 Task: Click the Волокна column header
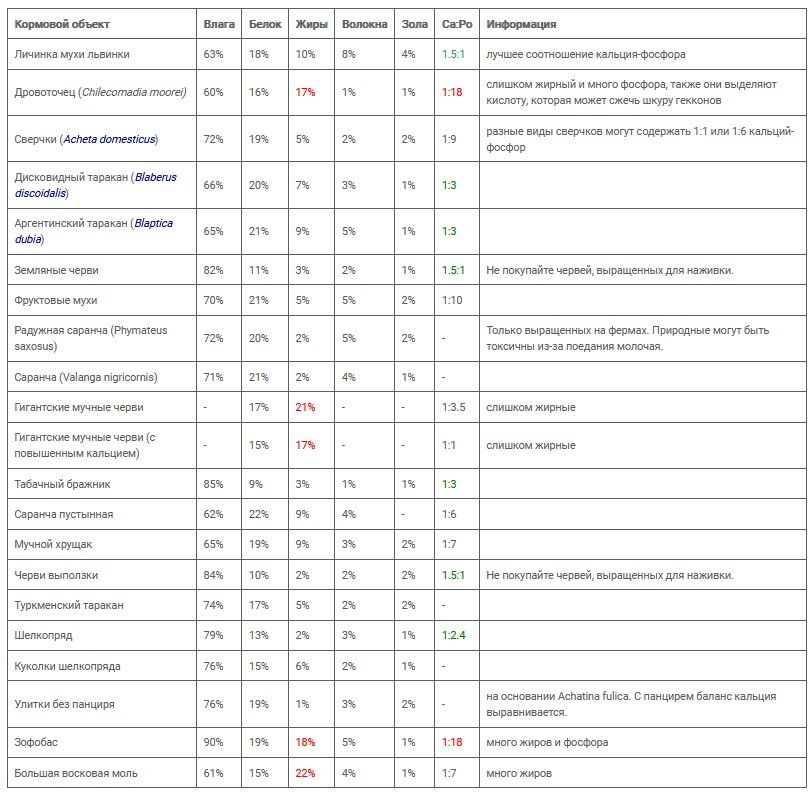pyautogui.click(x=364, y=24)
